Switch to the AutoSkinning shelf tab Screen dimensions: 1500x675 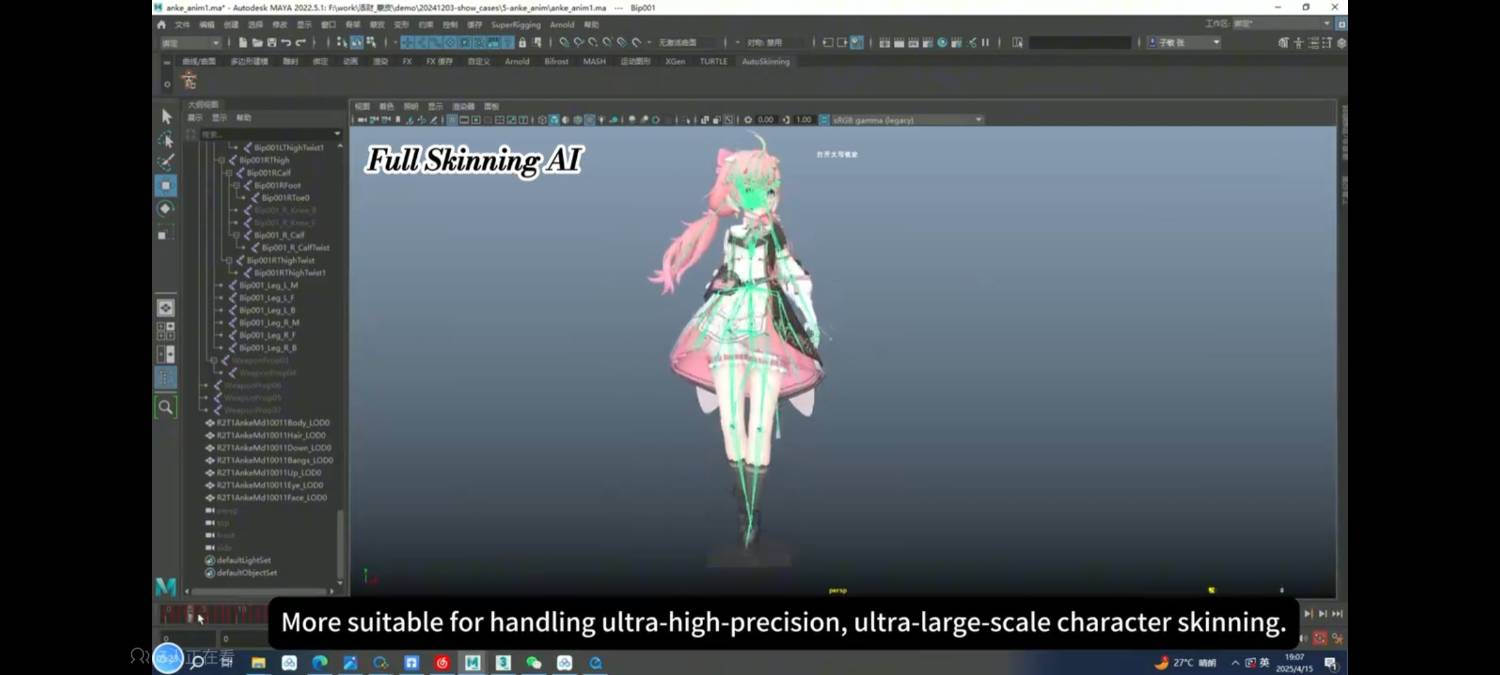765,61
